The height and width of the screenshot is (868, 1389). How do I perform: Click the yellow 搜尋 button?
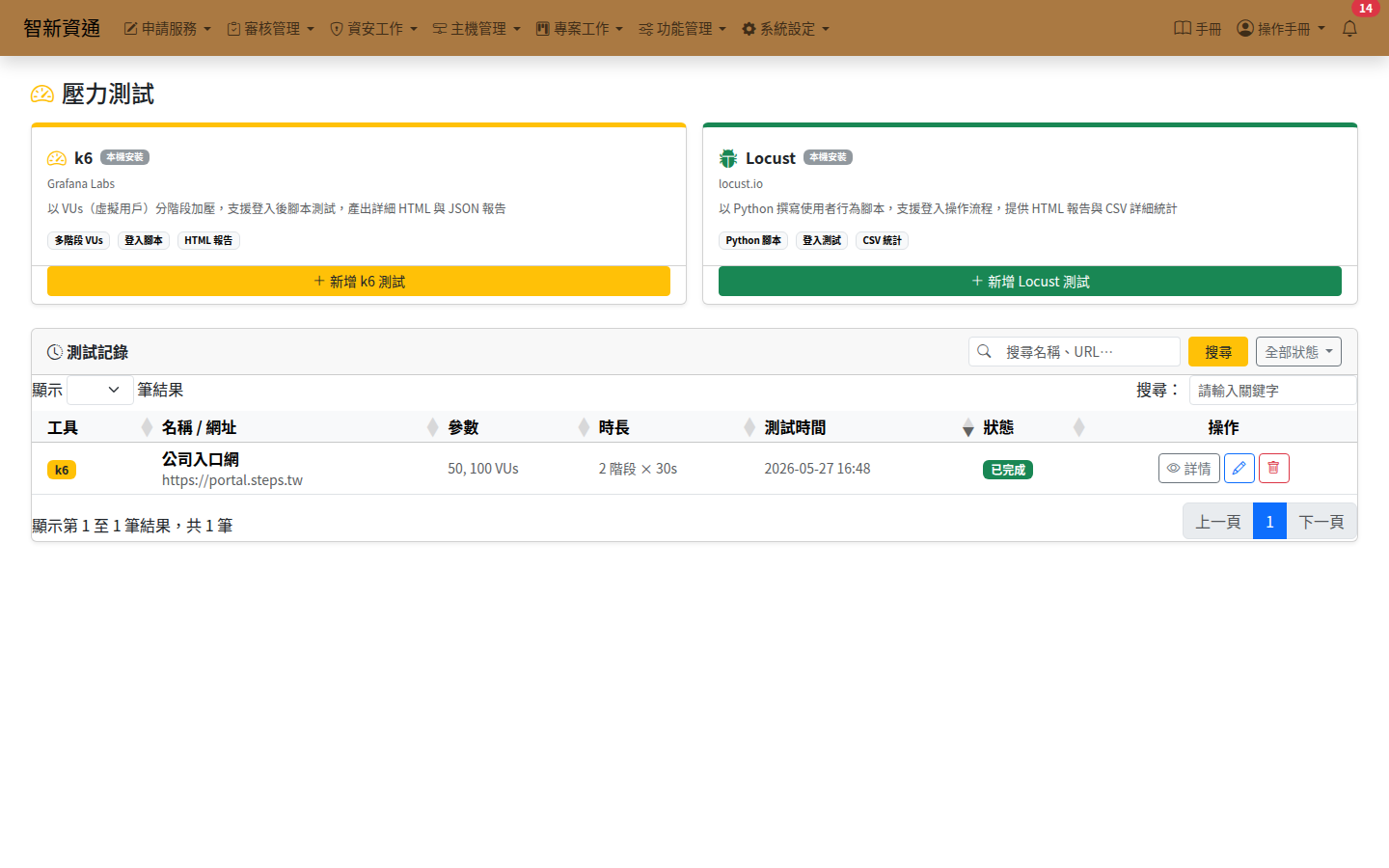point(1218,351)
